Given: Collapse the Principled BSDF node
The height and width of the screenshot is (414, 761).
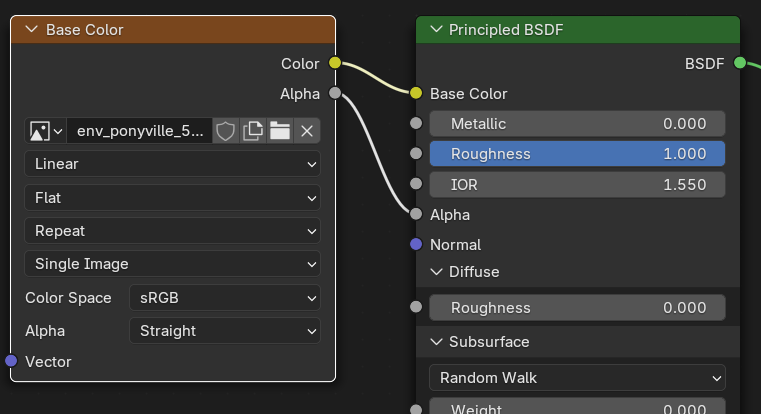Looking at the screenshot, I should (436, 30).
